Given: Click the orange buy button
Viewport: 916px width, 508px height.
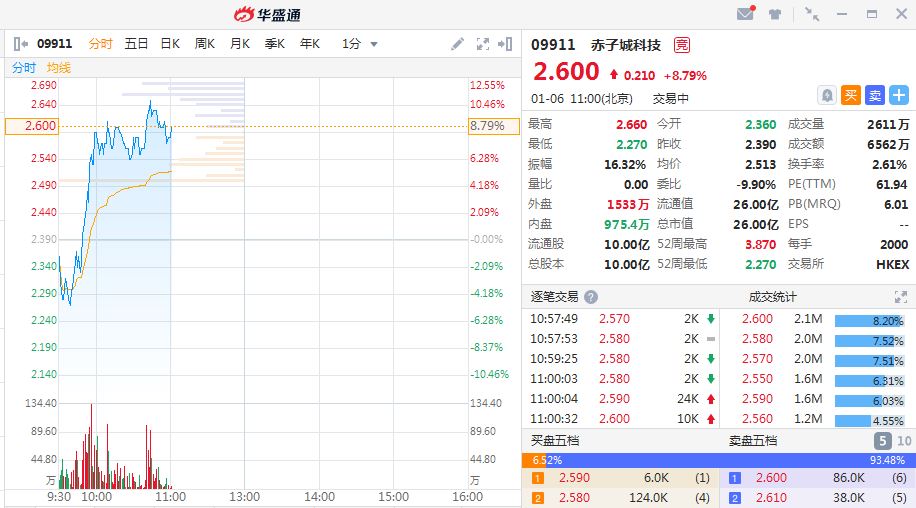Looking at the screenshot, I should click(x=851, y=95).
